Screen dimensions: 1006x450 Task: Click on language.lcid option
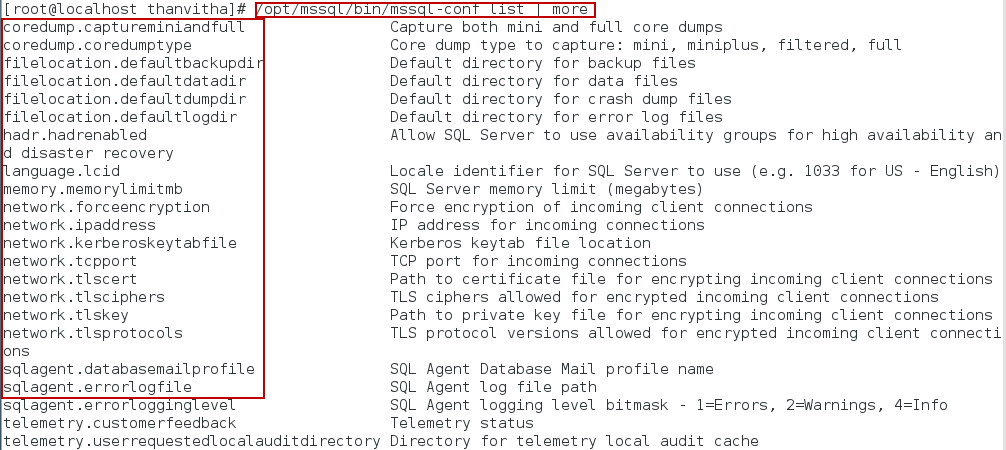click(61, 171)
